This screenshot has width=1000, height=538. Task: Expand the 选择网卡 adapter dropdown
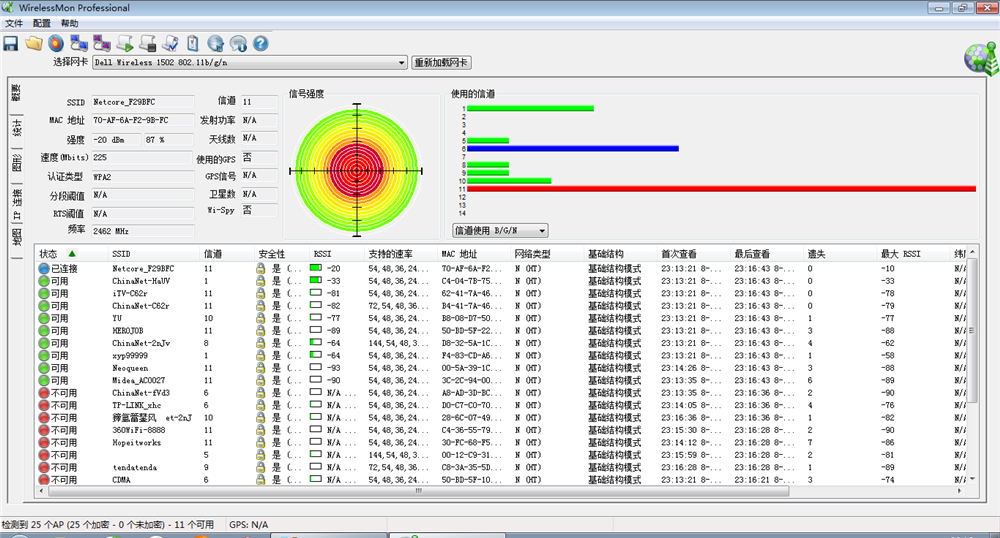click(401, 62)
